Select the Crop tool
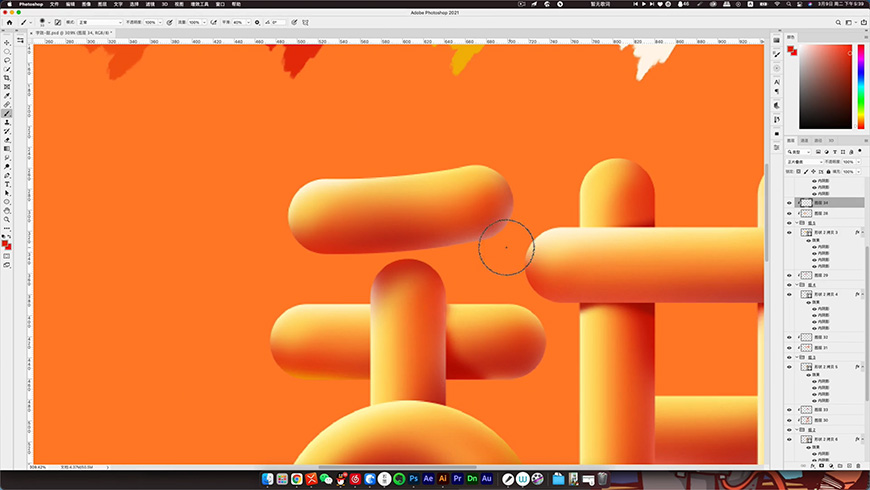The width and height of the screenshot is (870, 490). click(7, 78)
